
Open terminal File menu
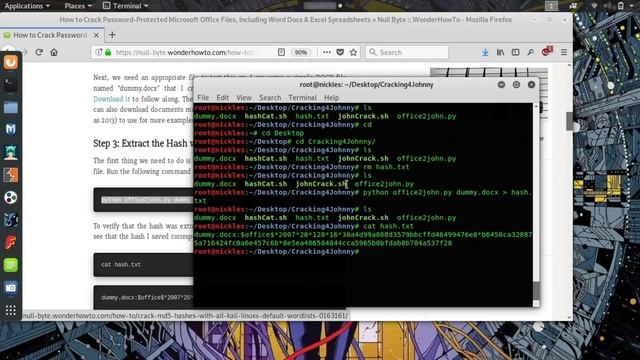click(203, 98)
